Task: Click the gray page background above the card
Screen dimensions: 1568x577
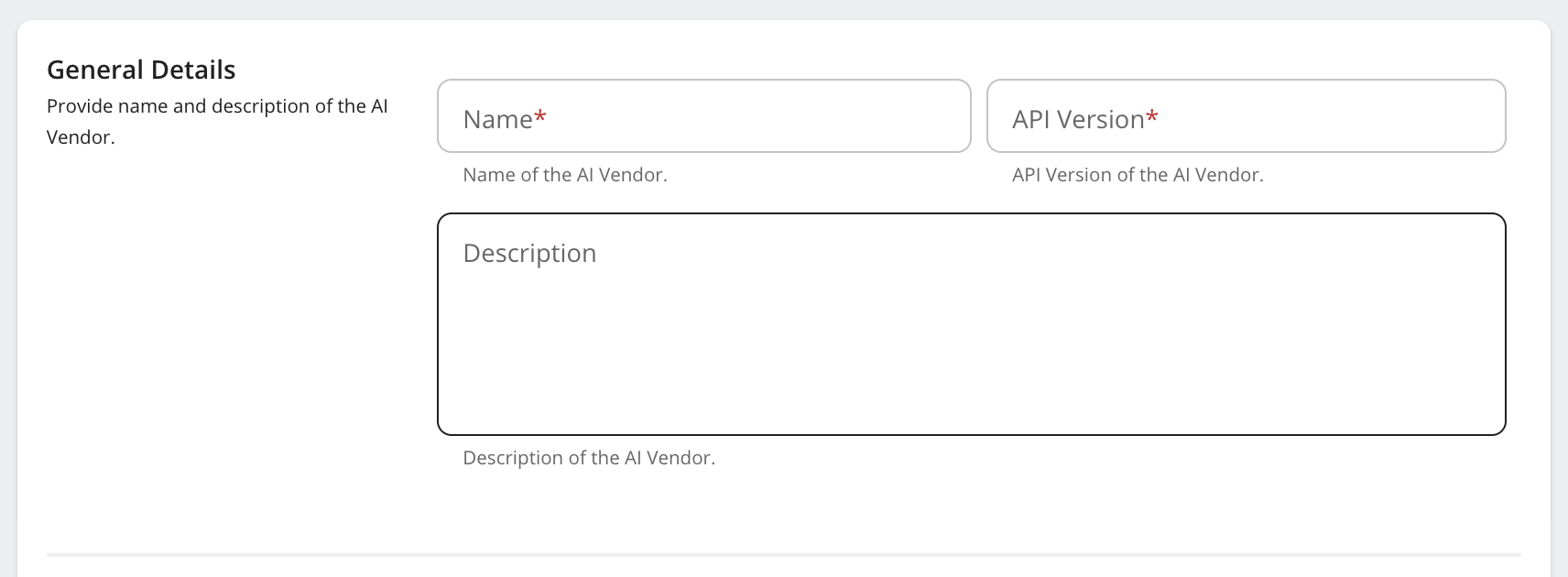Action: pos(784,9)
